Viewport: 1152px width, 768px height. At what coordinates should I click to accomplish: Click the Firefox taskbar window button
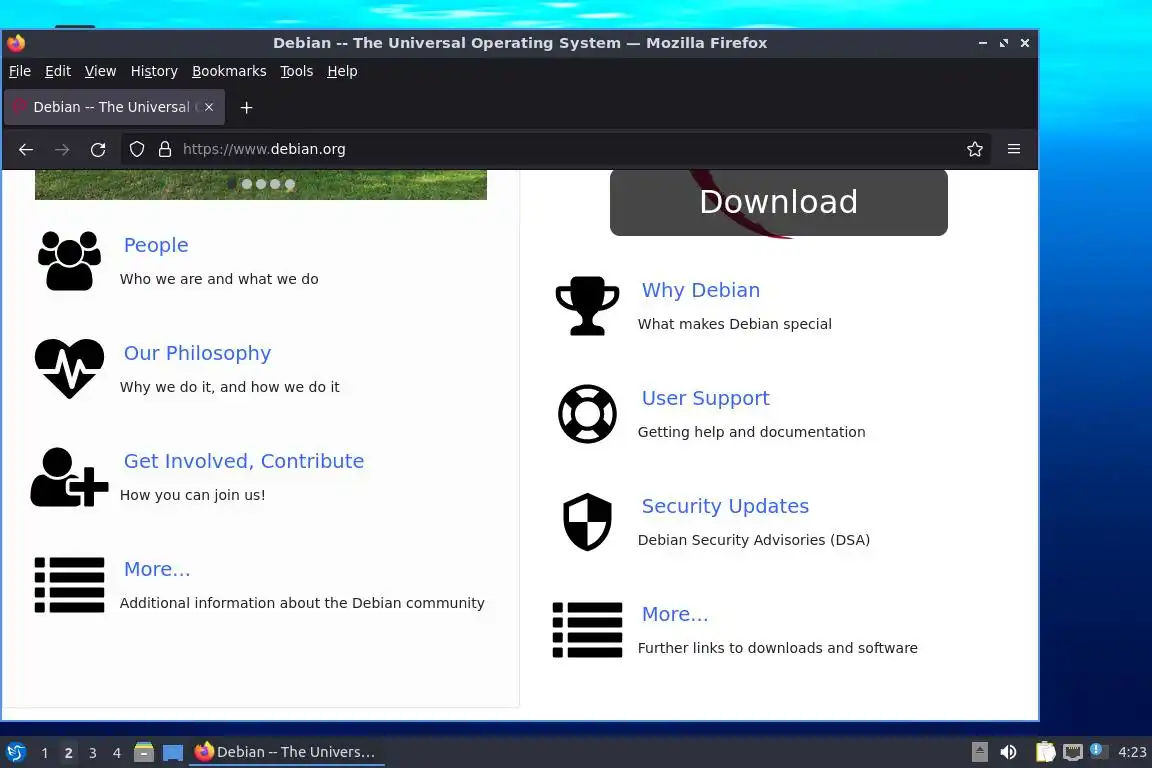pyautogui.click(x=287, y=752)
